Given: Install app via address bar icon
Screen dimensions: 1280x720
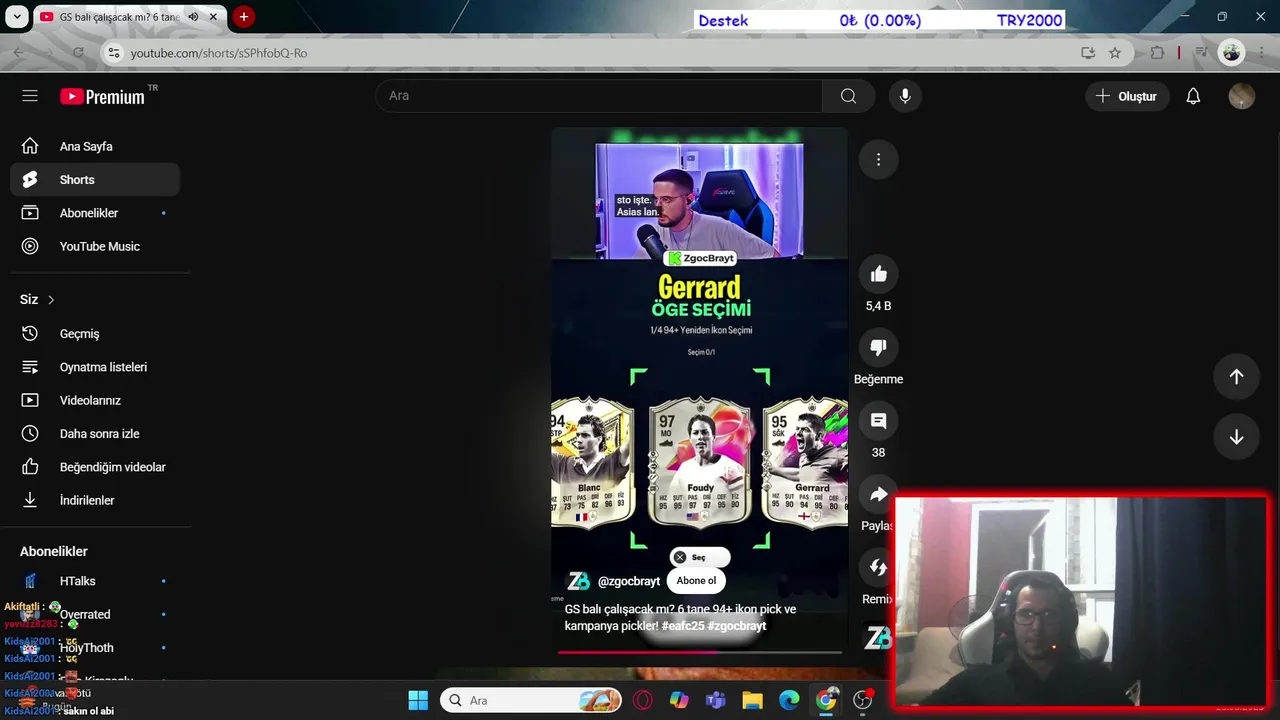Looking at the screenshot, I should 1088,53.
